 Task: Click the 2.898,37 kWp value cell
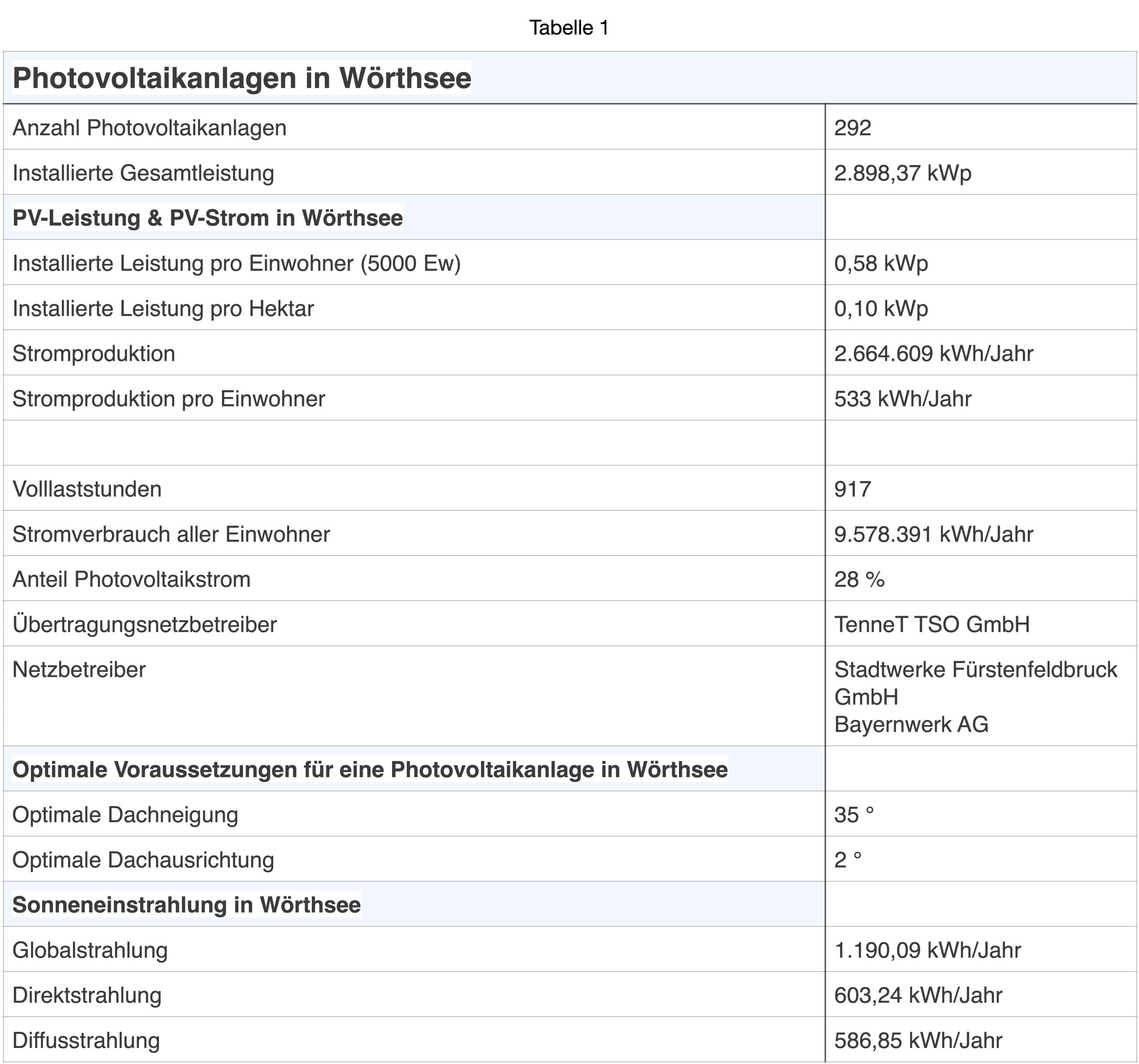[902, 173]
